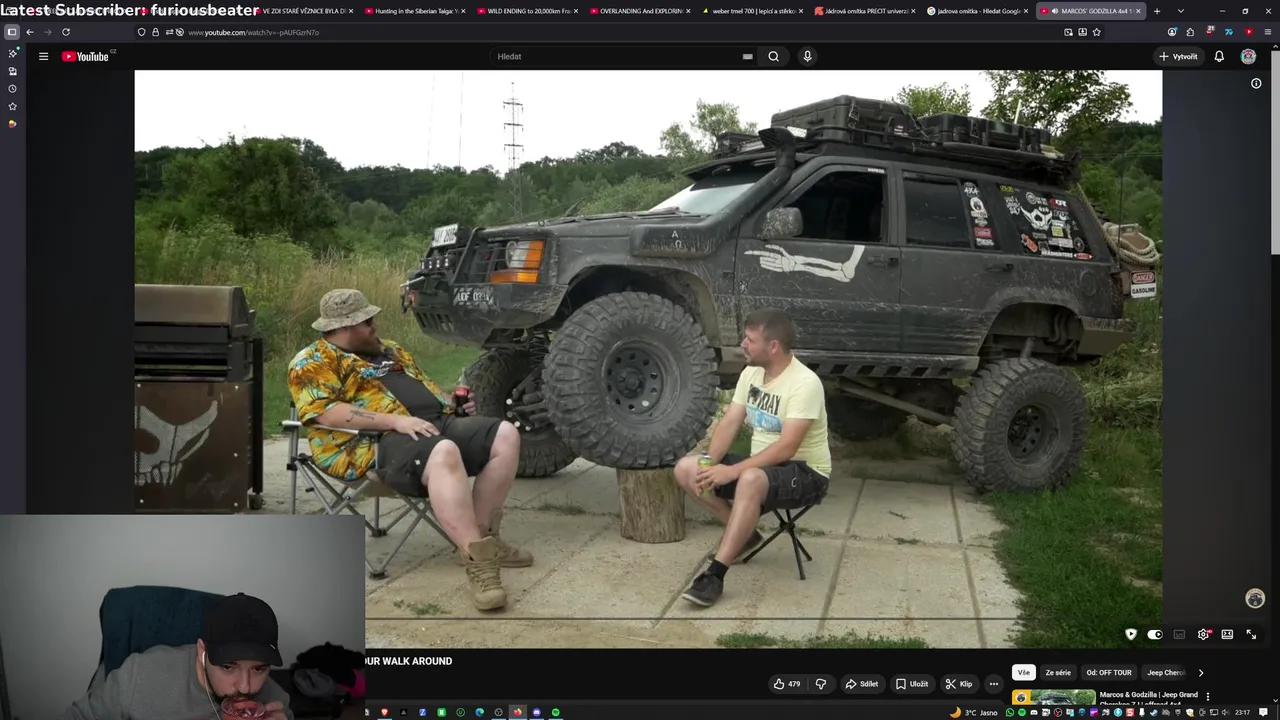The height and width of the screenshot is (720, 1280).
Task: Open the synced tabs sidebar icon
Action: click(x=12, y=71)
